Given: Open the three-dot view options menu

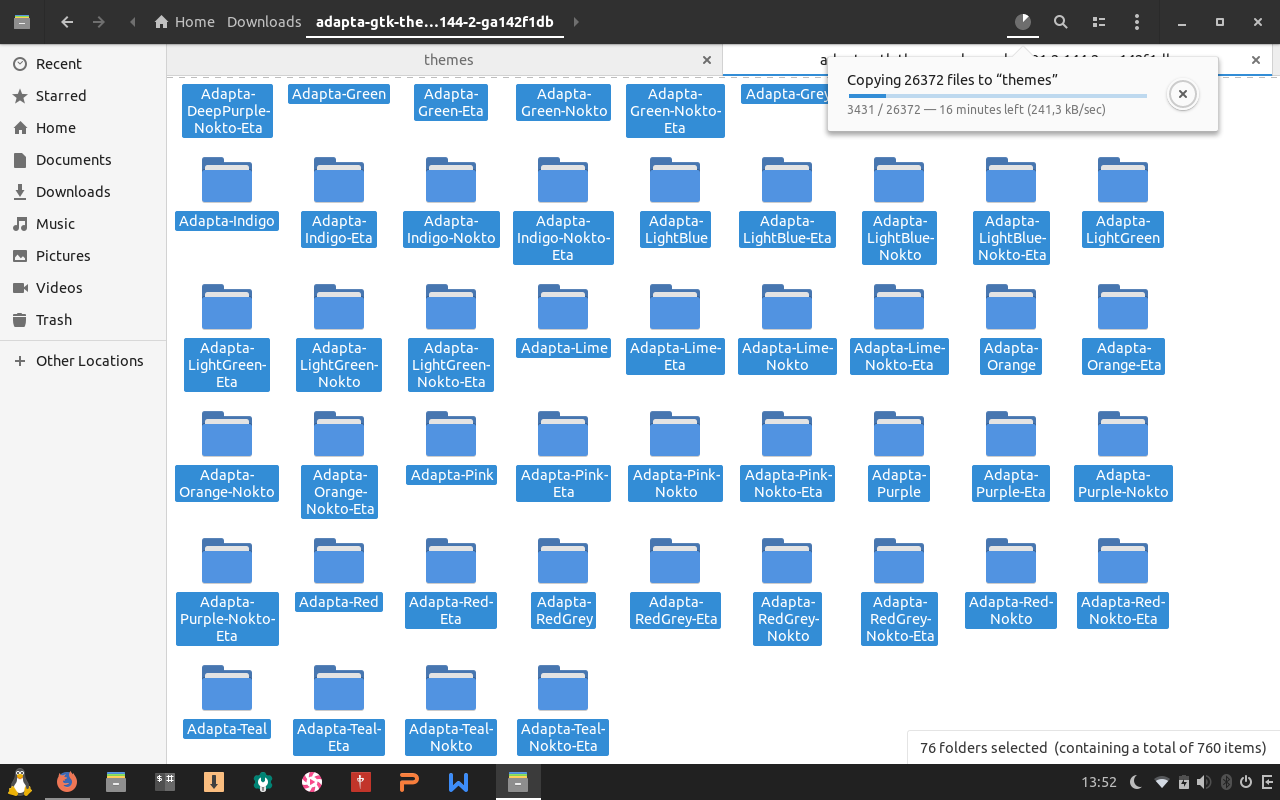Looking at the screenshot, I should click(1137, 22).
